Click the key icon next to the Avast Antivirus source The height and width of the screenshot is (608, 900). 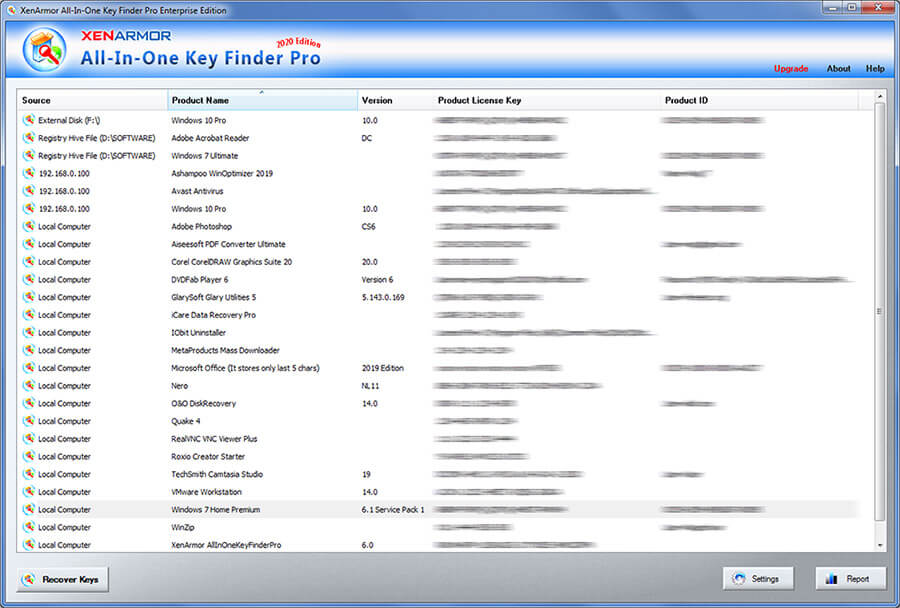[x=28, y=191]
